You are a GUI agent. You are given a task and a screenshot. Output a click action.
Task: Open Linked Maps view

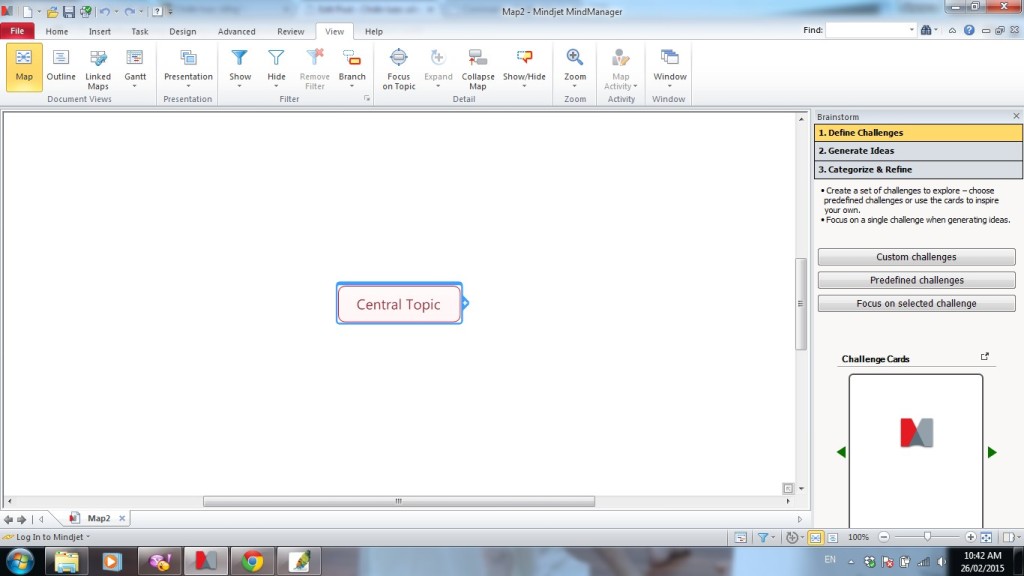pos(98,67)
